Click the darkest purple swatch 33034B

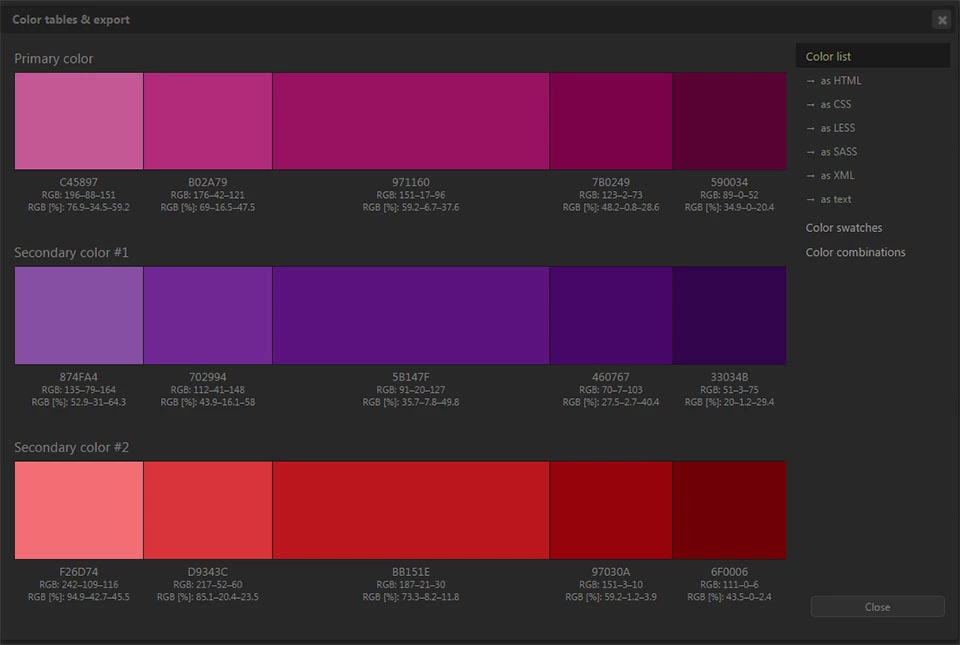point(729,315)
